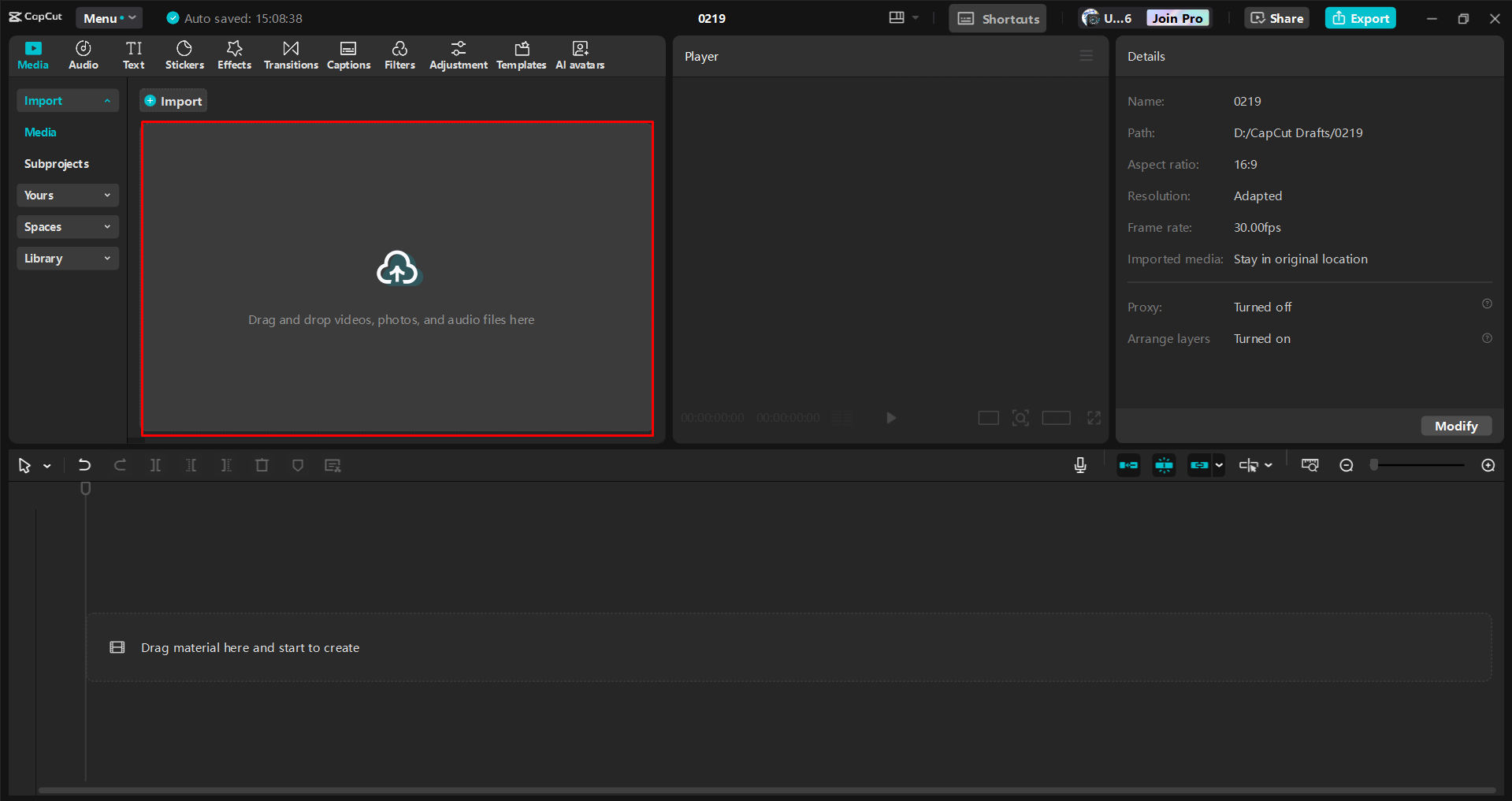
Task: Expand the Yours section
Action: click(x=68, y=196)
